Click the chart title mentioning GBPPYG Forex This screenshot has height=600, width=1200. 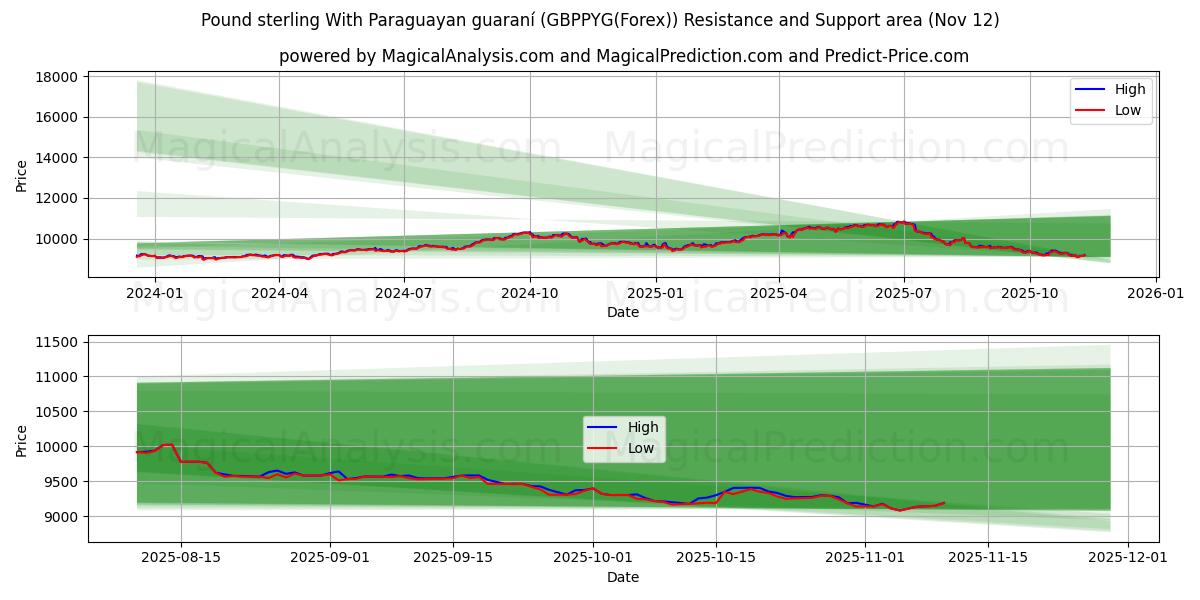(x=600, y=18)
